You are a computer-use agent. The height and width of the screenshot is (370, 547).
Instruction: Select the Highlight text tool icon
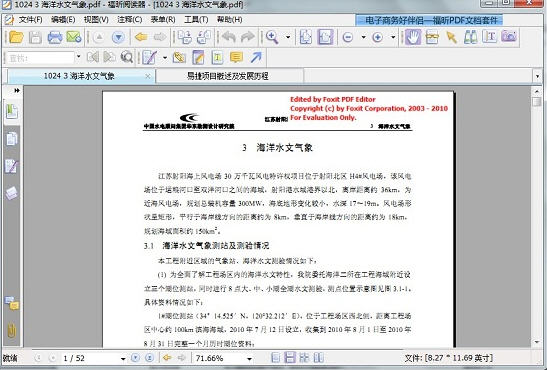pos(179,57)
